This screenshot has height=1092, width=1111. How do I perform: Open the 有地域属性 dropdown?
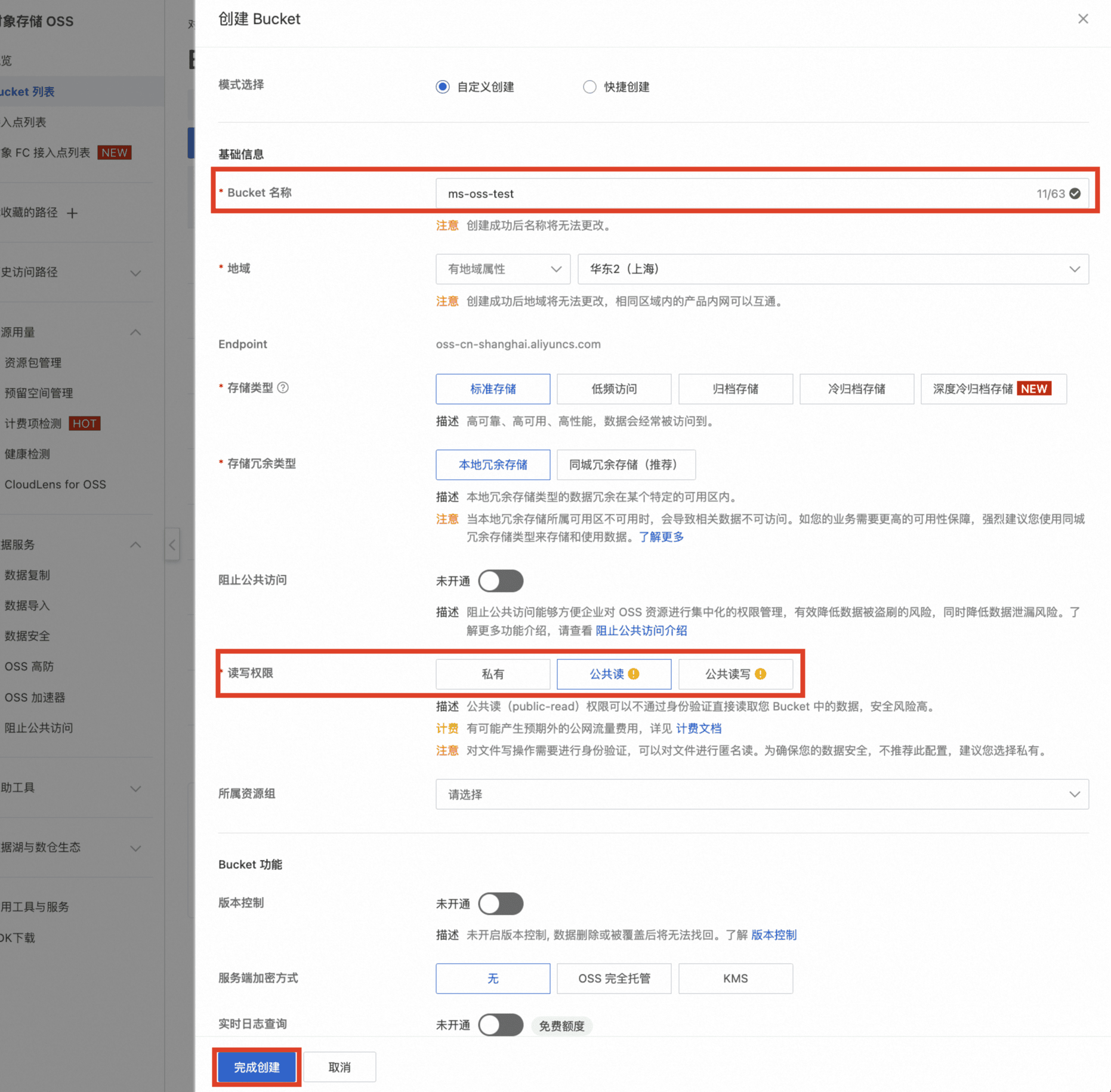[503, 269]
